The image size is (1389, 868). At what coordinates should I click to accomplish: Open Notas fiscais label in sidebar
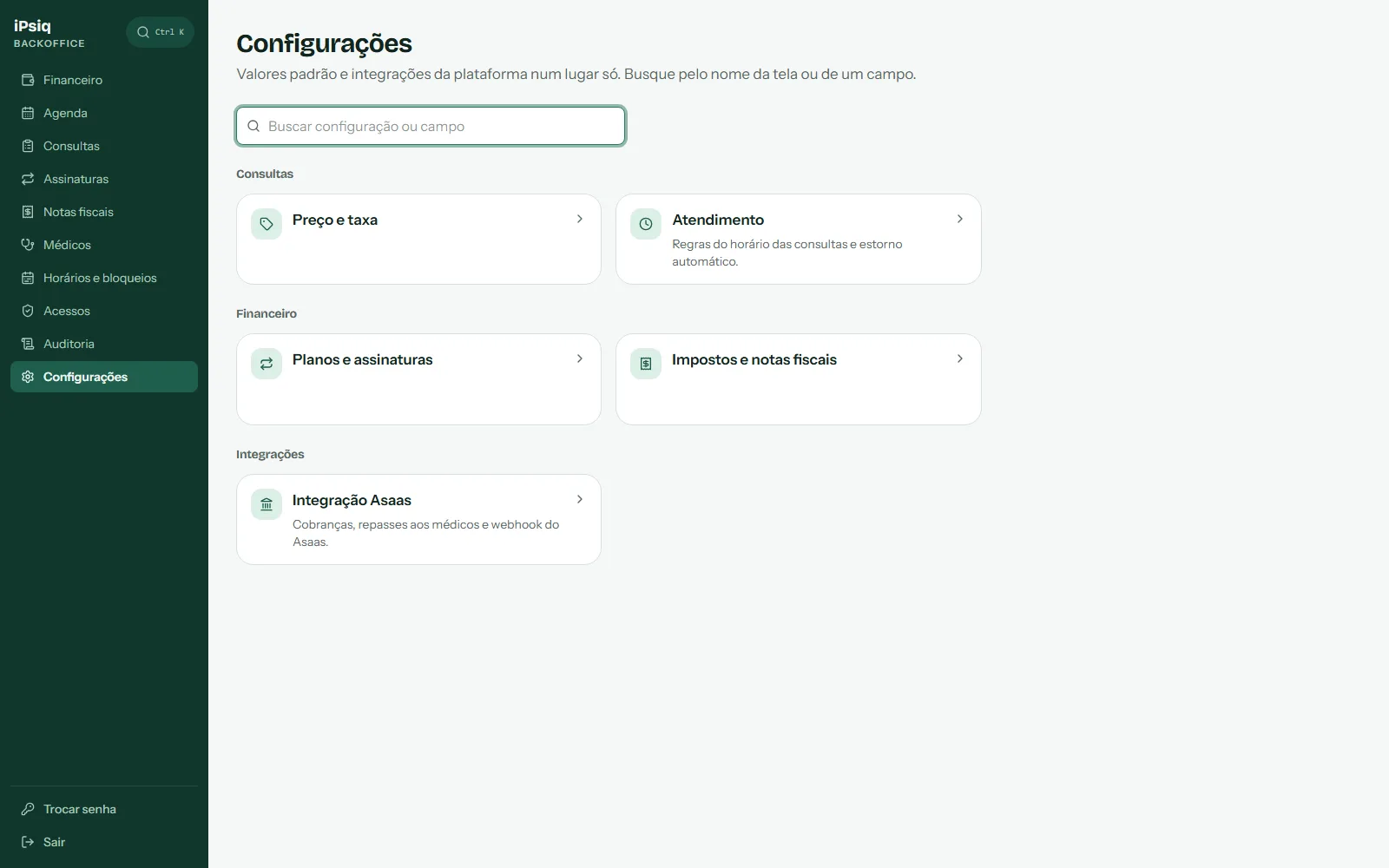78,212
